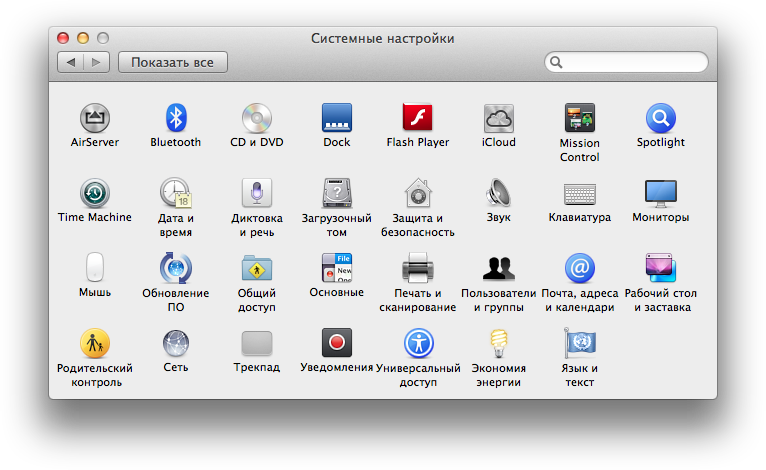Image resolution: width=766 pixels, height=470 pixels.
Task: Click the Показать все button
Action: [x=172, y=62]
